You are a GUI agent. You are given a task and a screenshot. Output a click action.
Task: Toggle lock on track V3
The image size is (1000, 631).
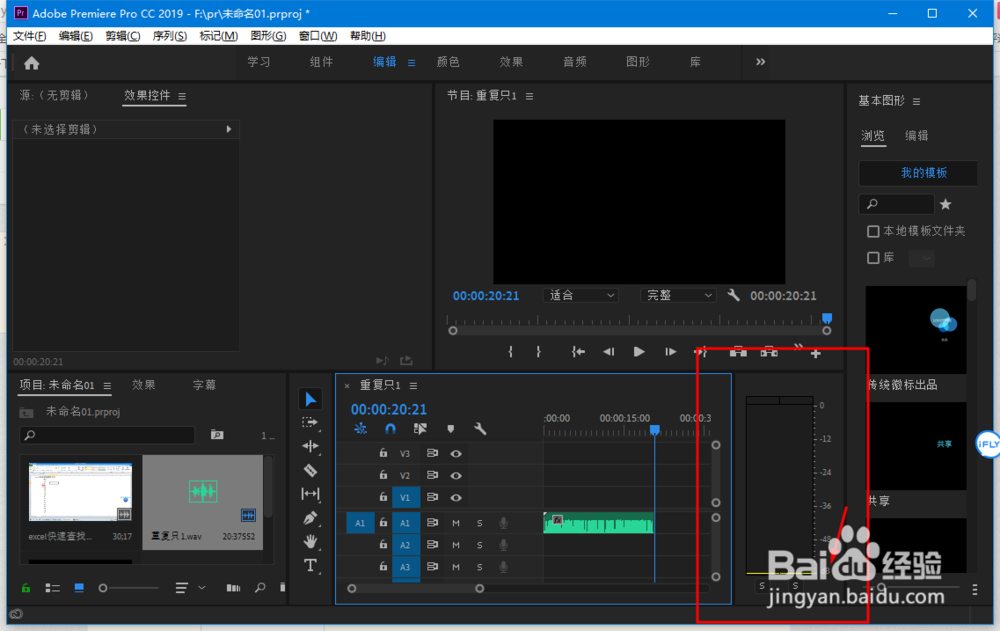click(383, 453)
